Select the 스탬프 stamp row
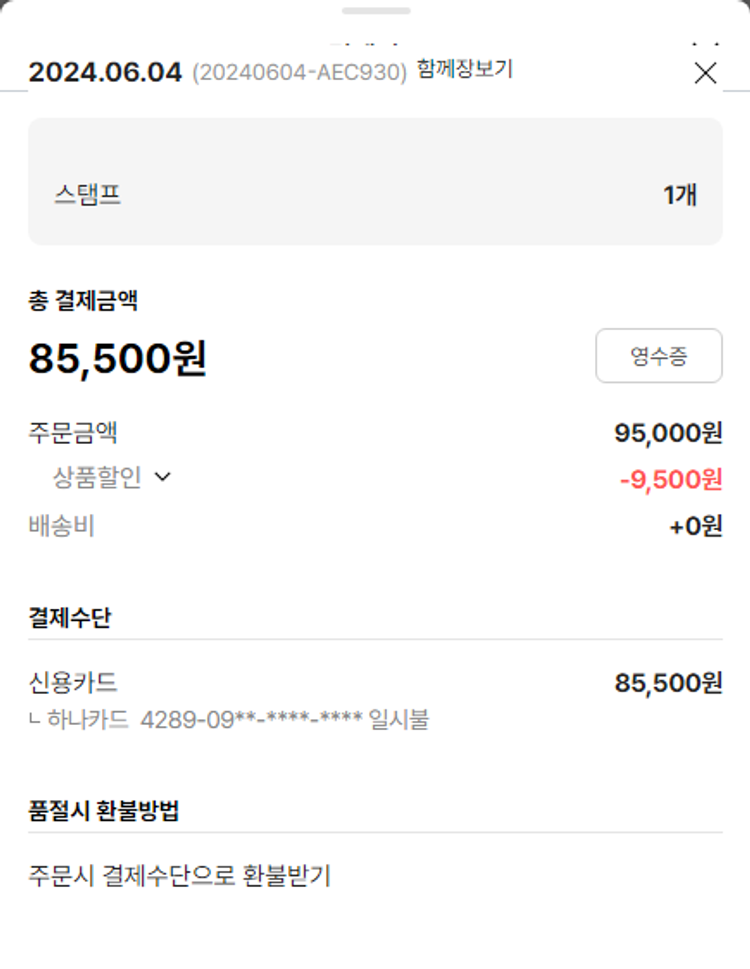Screen dimensions: 750x969 tap(375, 194)
